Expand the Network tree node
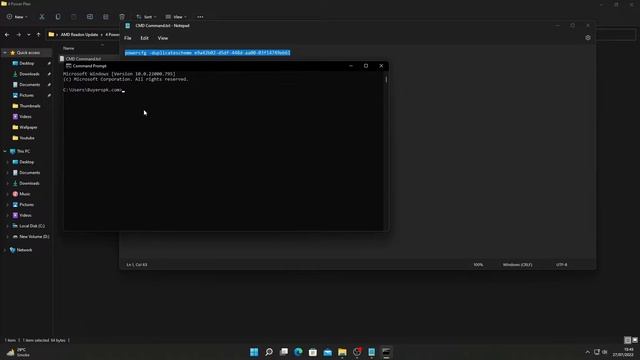Screen dimensions: 640x360 point(5,250)
